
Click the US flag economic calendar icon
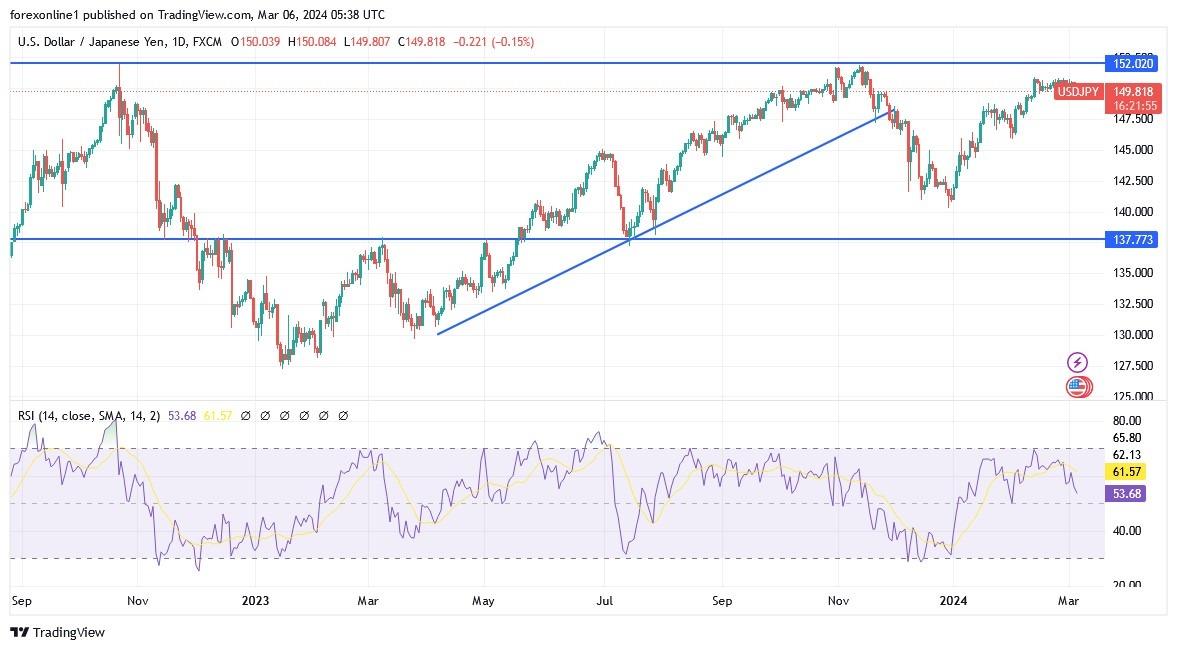[x=1077, y=387]
